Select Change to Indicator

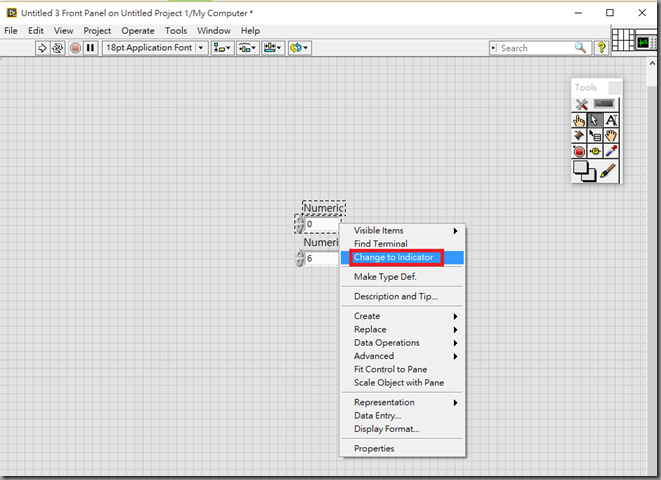(403, 257)
